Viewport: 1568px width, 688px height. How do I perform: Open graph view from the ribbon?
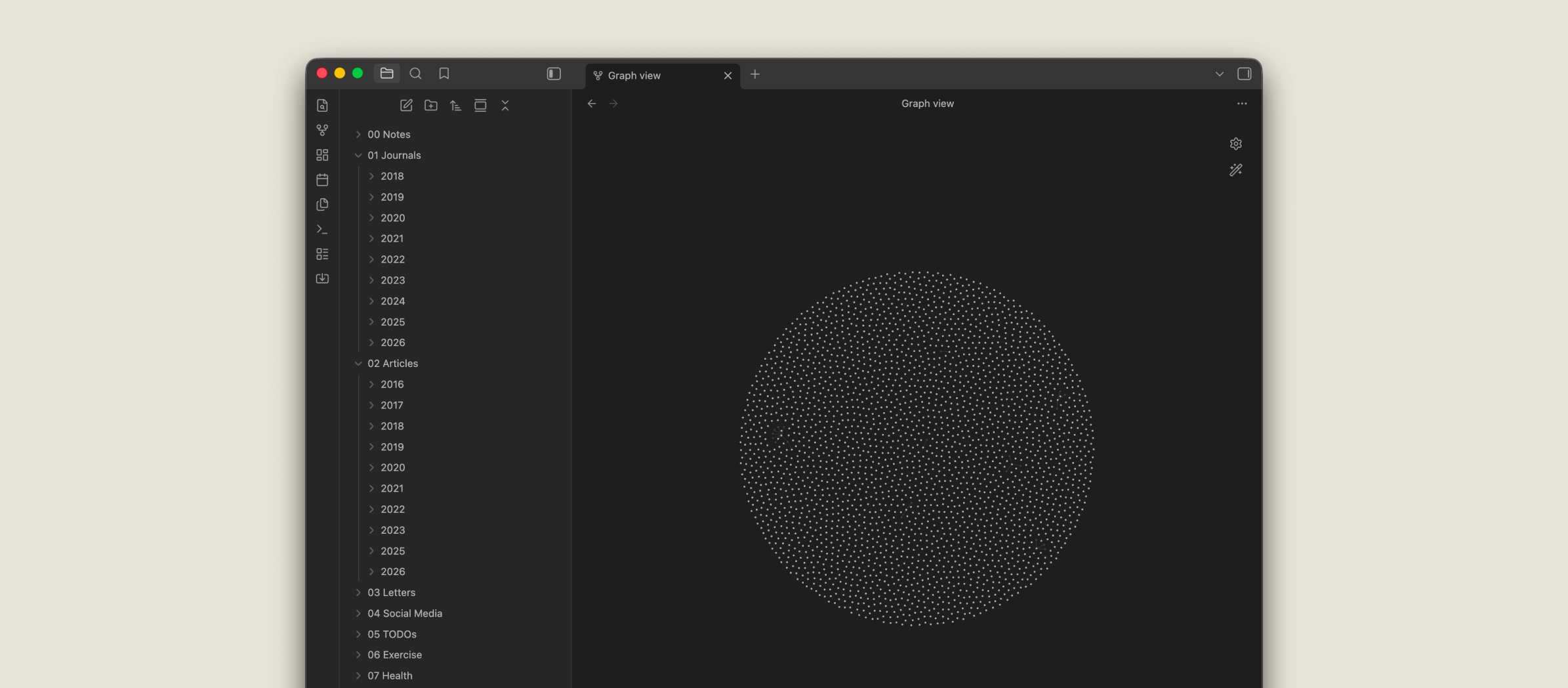pyautogui.click(x=322, y=130)
